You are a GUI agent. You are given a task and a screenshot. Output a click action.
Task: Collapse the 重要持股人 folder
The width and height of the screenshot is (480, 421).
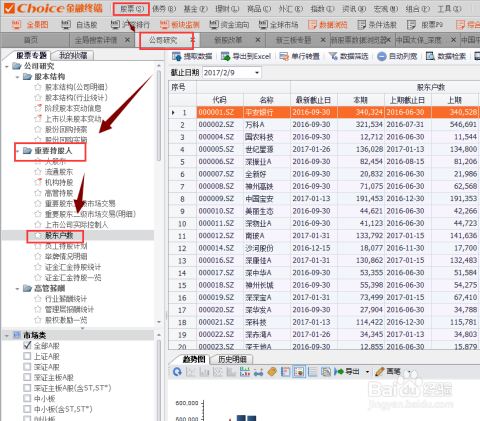click(x=18, y=151)
